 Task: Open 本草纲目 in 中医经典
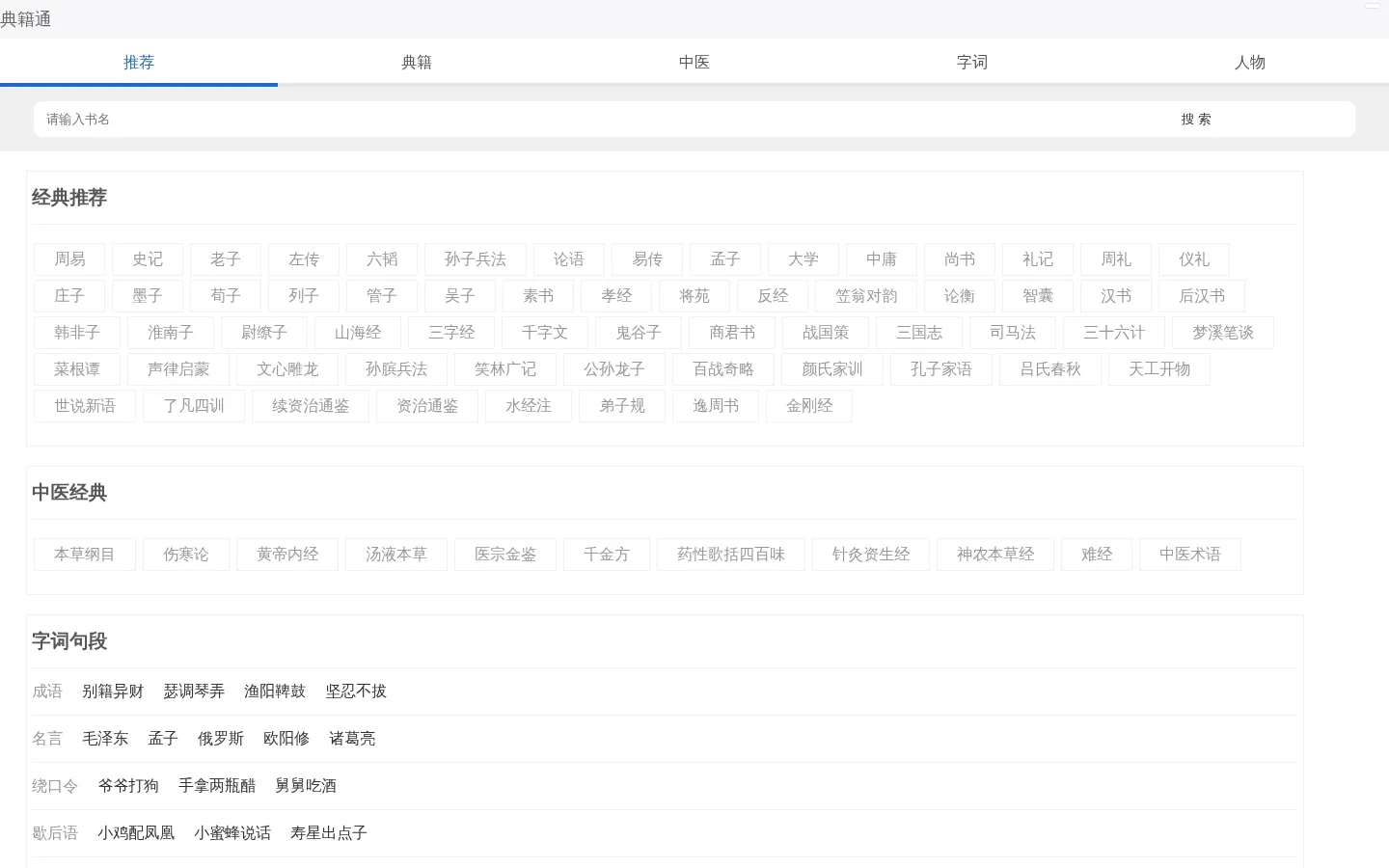[85, 555]
